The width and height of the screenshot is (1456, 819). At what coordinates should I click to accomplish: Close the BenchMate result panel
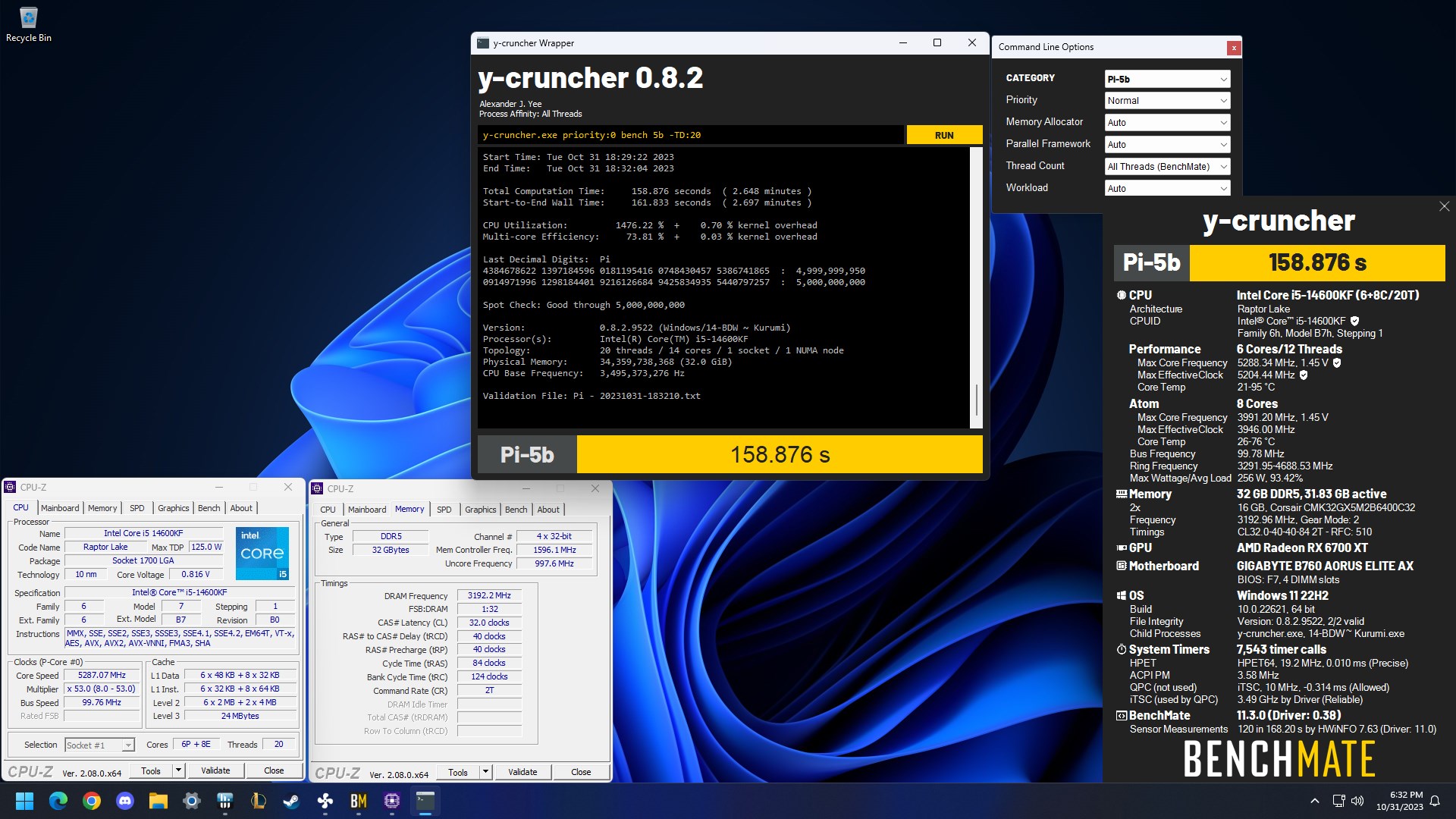click(x=1444, y=206)
